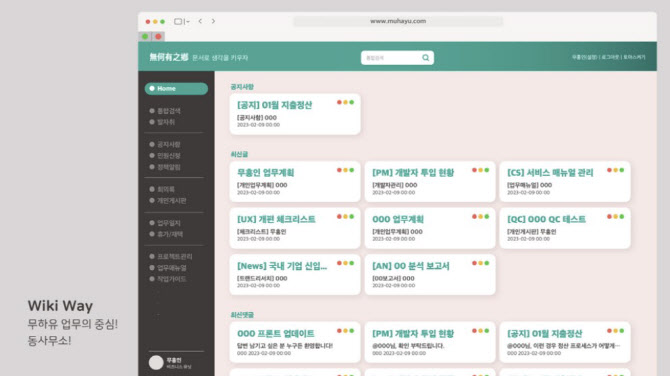Open [공지] 01월 지출정산 under 최신댓글
Viewport: 670px width, 376px height.
pyautogui.click(x=565, y=342)
